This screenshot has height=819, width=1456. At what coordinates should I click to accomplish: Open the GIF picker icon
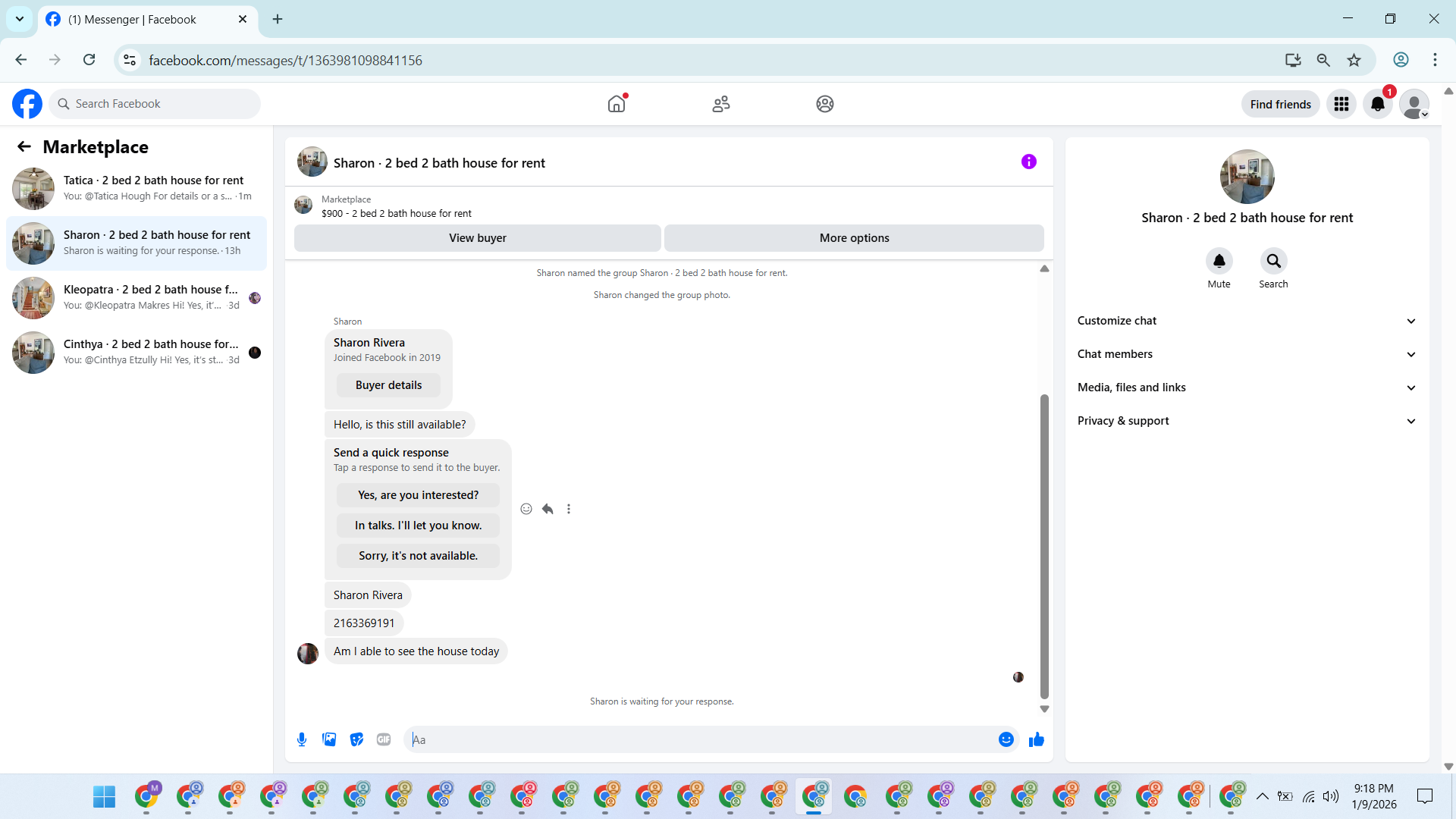pos(384,739)
